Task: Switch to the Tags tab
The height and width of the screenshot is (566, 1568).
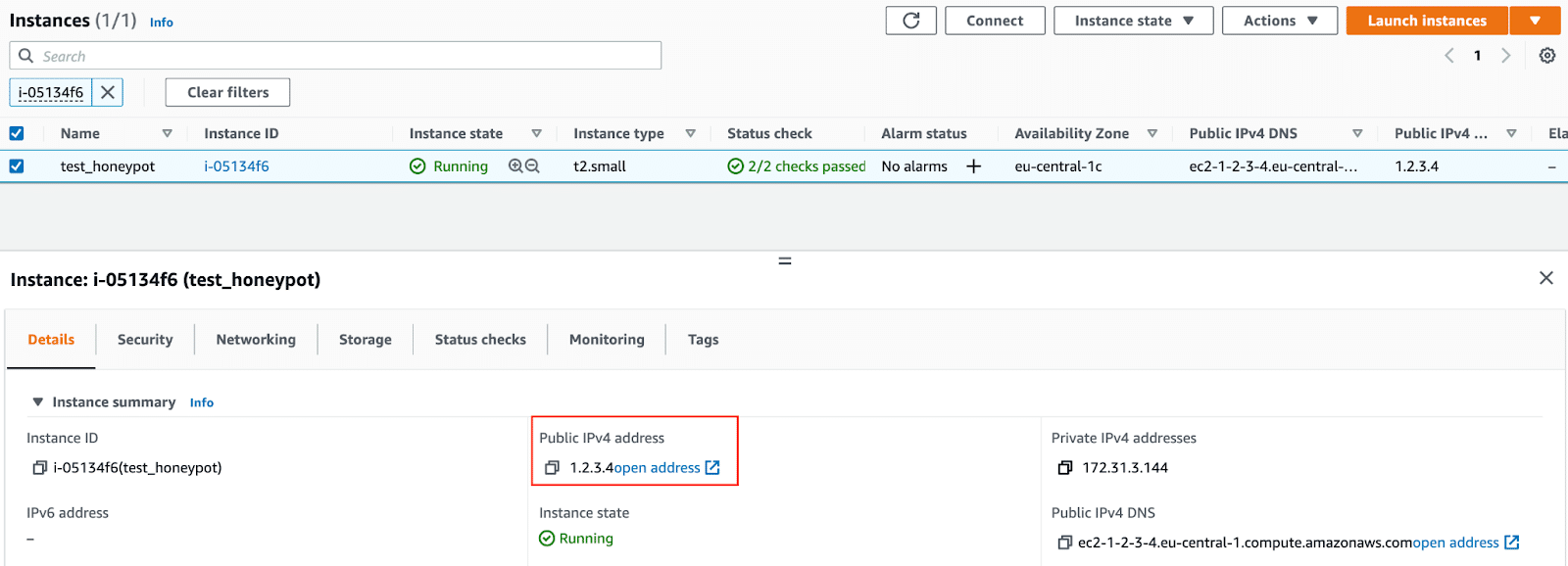Action: click(x=704, y=340)
